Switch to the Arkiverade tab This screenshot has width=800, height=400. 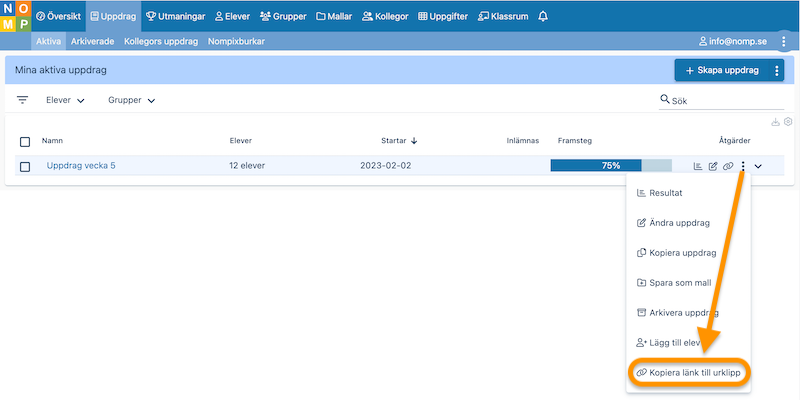point(92,42)
